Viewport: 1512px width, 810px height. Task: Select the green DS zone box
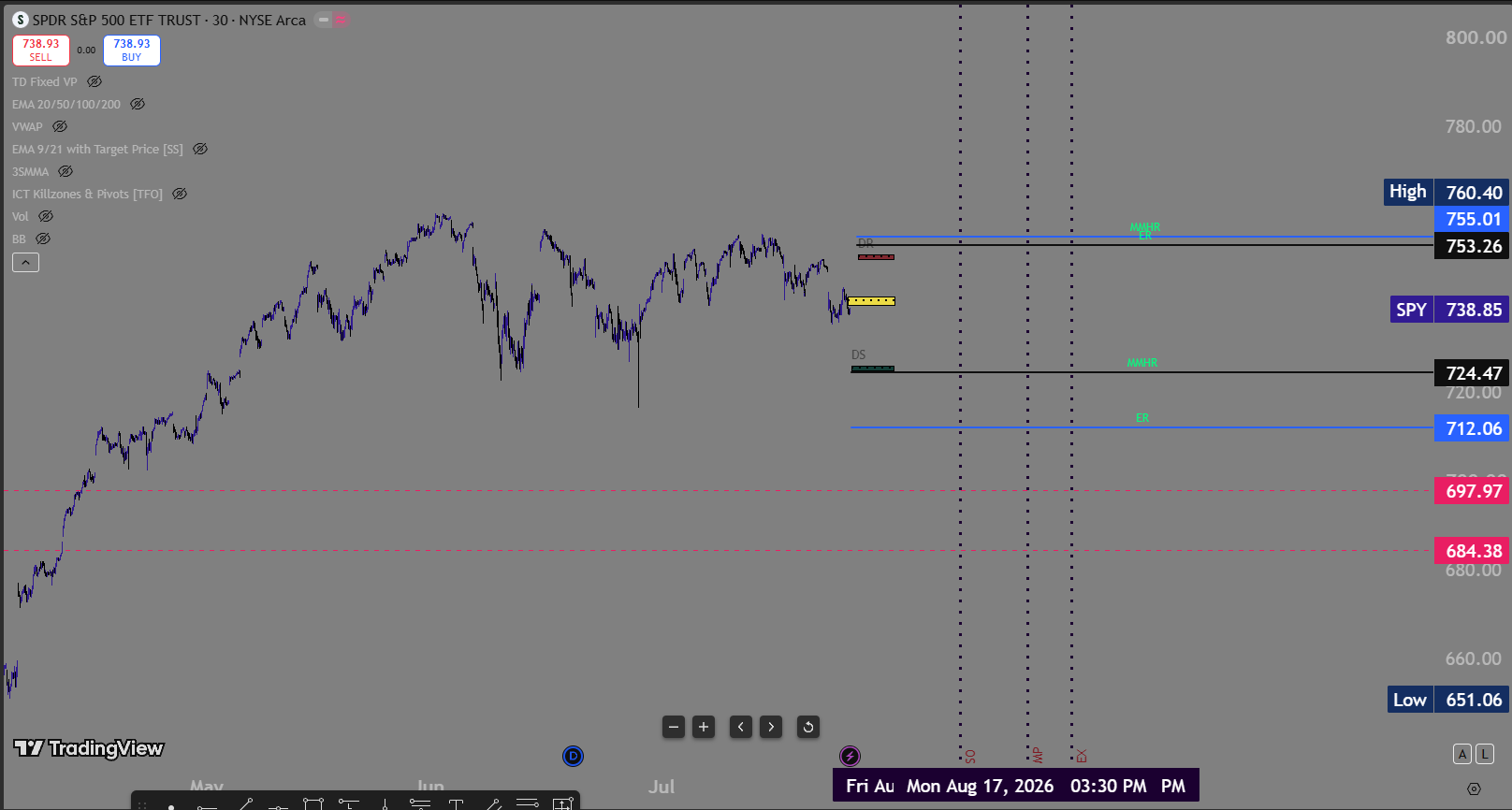point(873,369)
